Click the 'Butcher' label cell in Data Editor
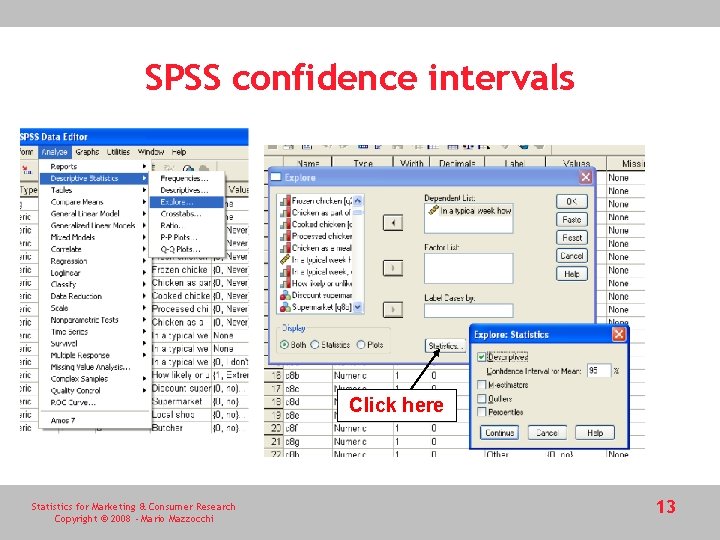This screenshot has height=540, width=720. 180,428
